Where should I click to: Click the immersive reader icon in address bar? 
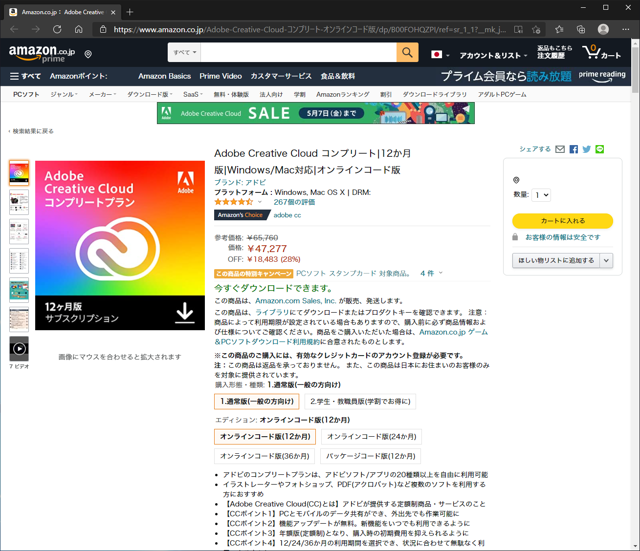click(518, 29)
